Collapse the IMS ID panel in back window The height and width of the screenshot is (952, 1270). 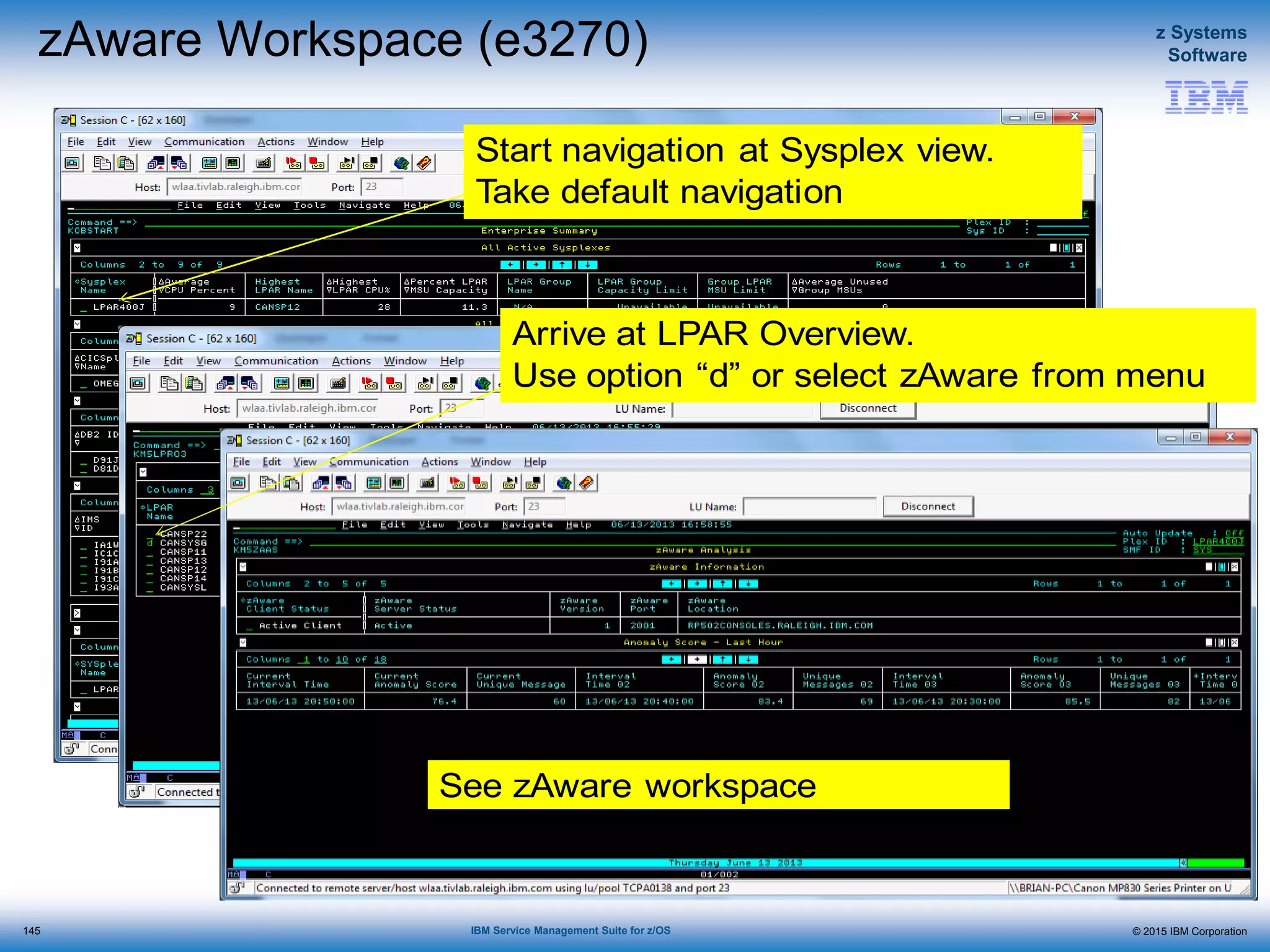[x=77, y=486]
